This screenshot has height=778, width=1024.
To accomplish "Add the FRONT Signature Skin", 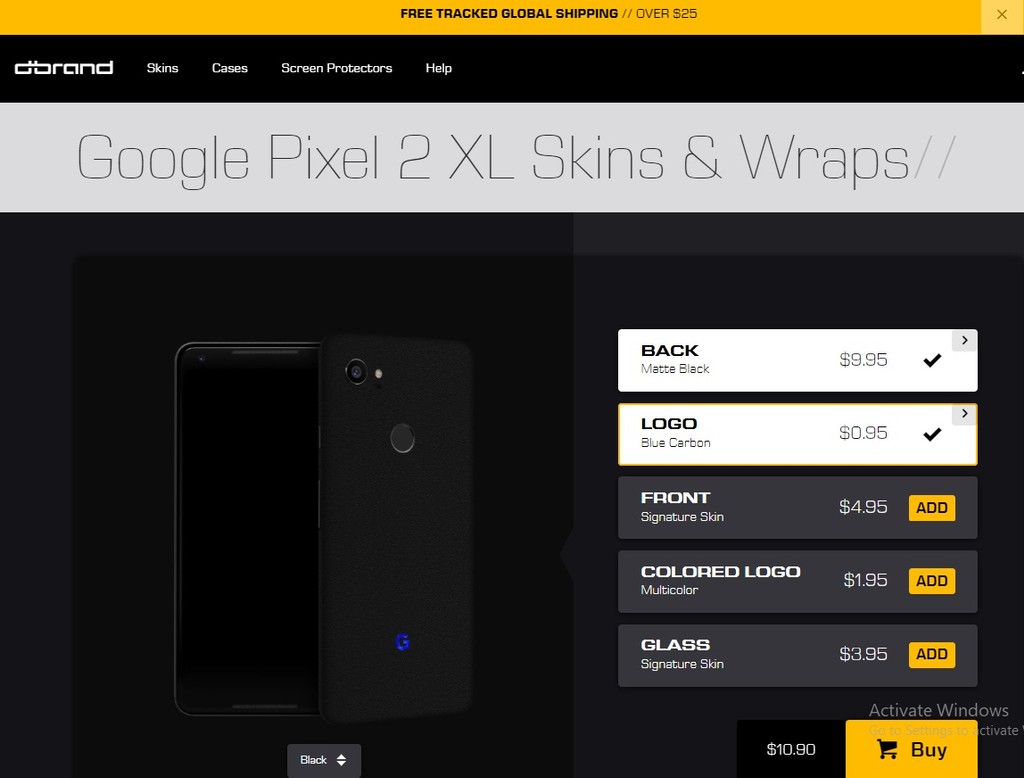I will coord(932,508).
